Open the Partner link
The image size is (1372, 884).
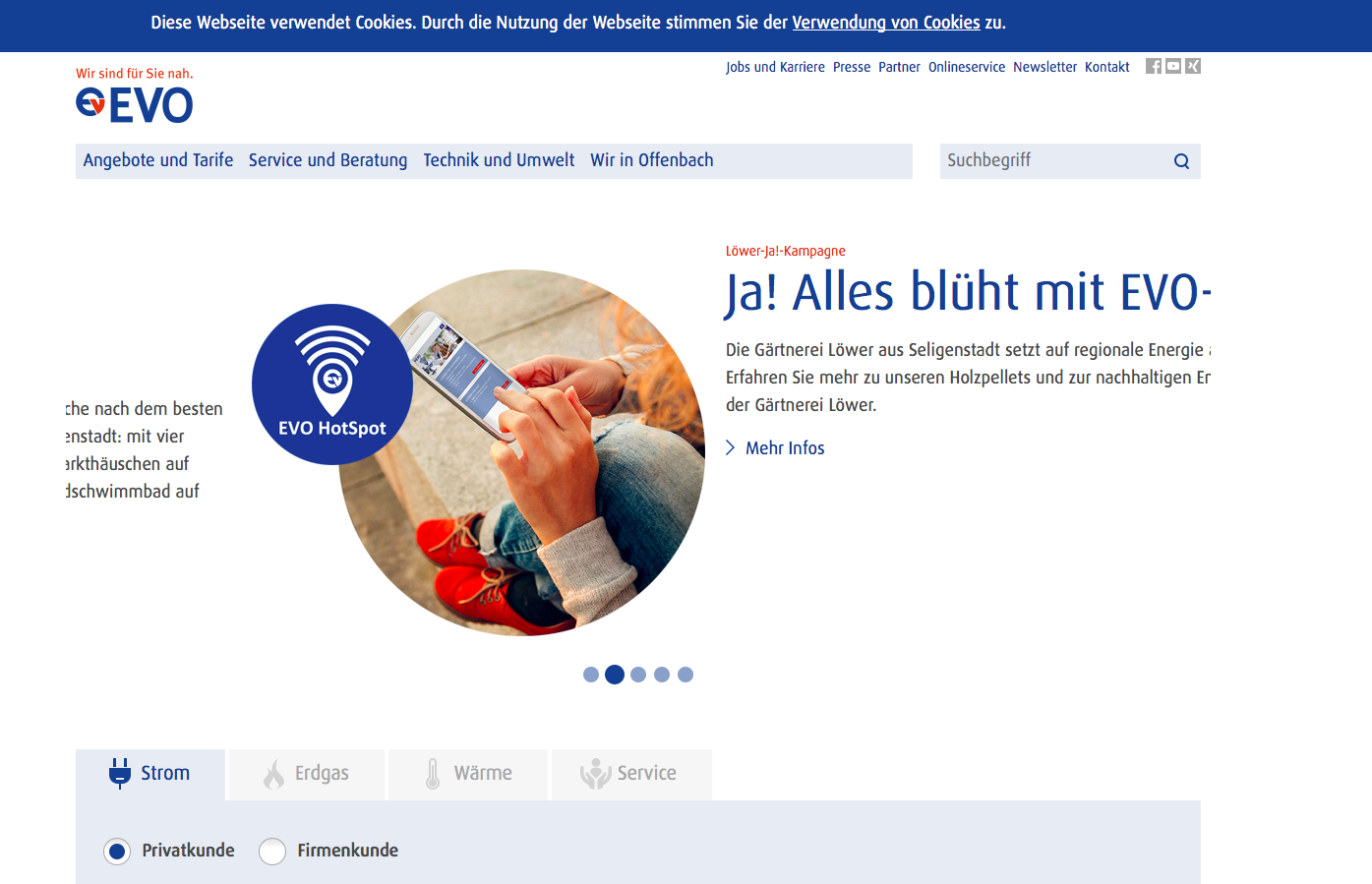tap(899, 67)
